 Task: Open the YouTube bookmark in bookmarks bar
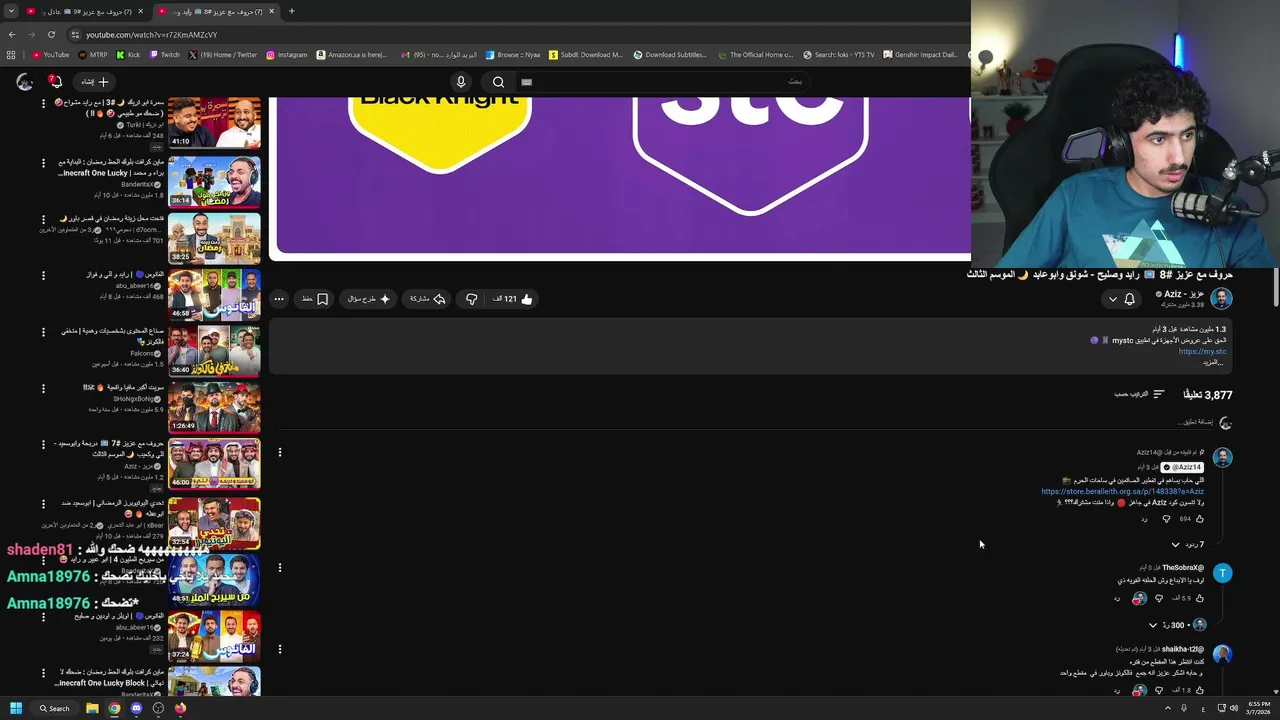point(50,55)
